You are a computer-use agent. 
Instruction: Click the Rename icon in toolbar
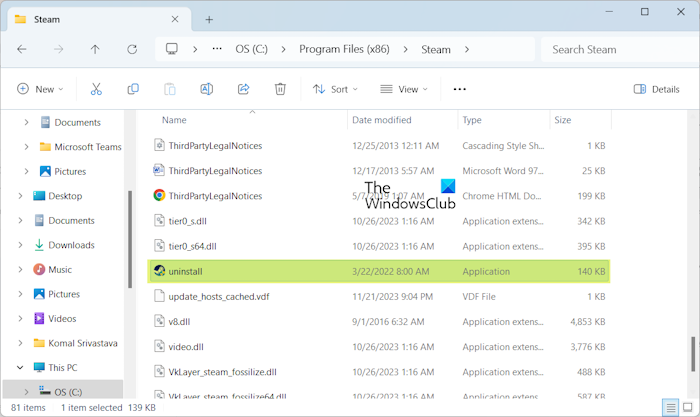point(206,89)
